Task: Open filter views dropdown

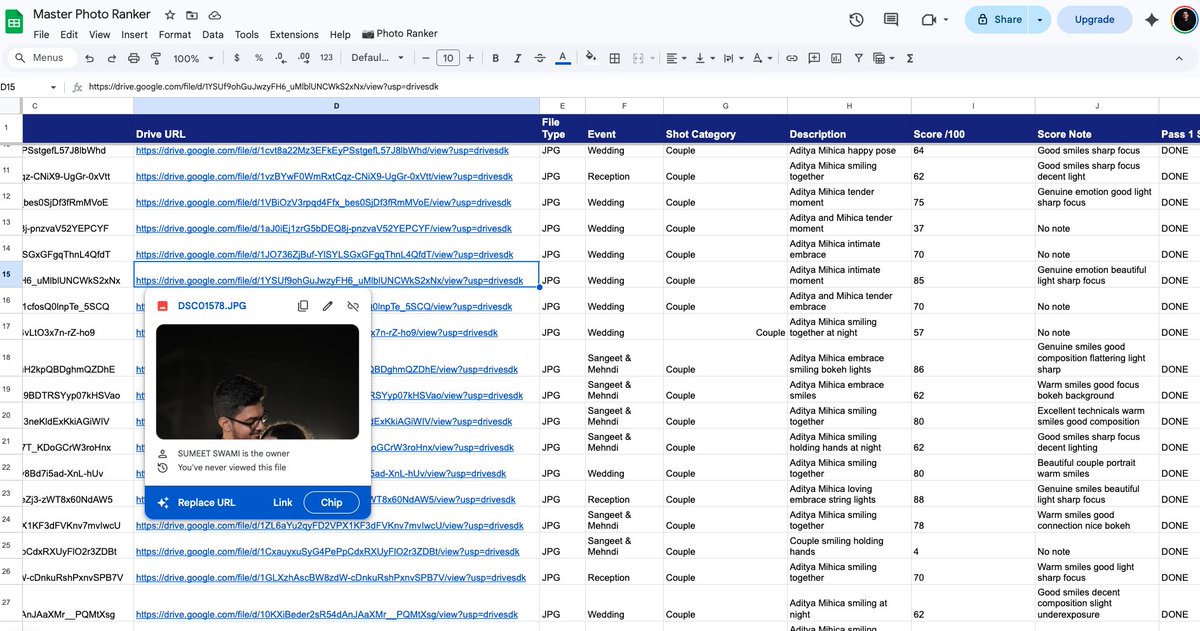Action: point(885,58)
